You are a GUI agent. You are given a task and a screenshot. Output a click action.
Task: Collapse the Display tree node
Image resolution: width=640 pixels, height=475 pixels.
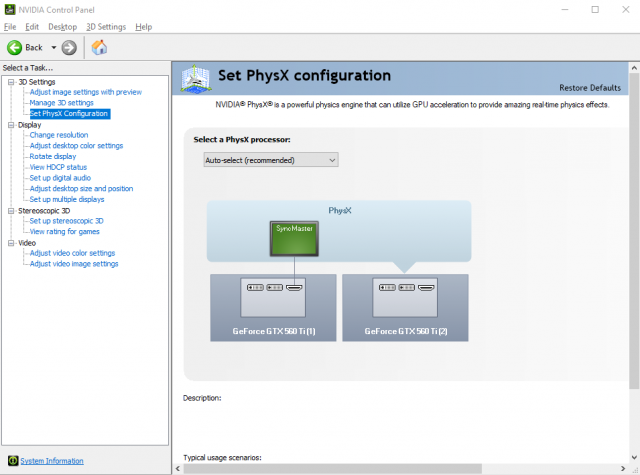point(10,125)
